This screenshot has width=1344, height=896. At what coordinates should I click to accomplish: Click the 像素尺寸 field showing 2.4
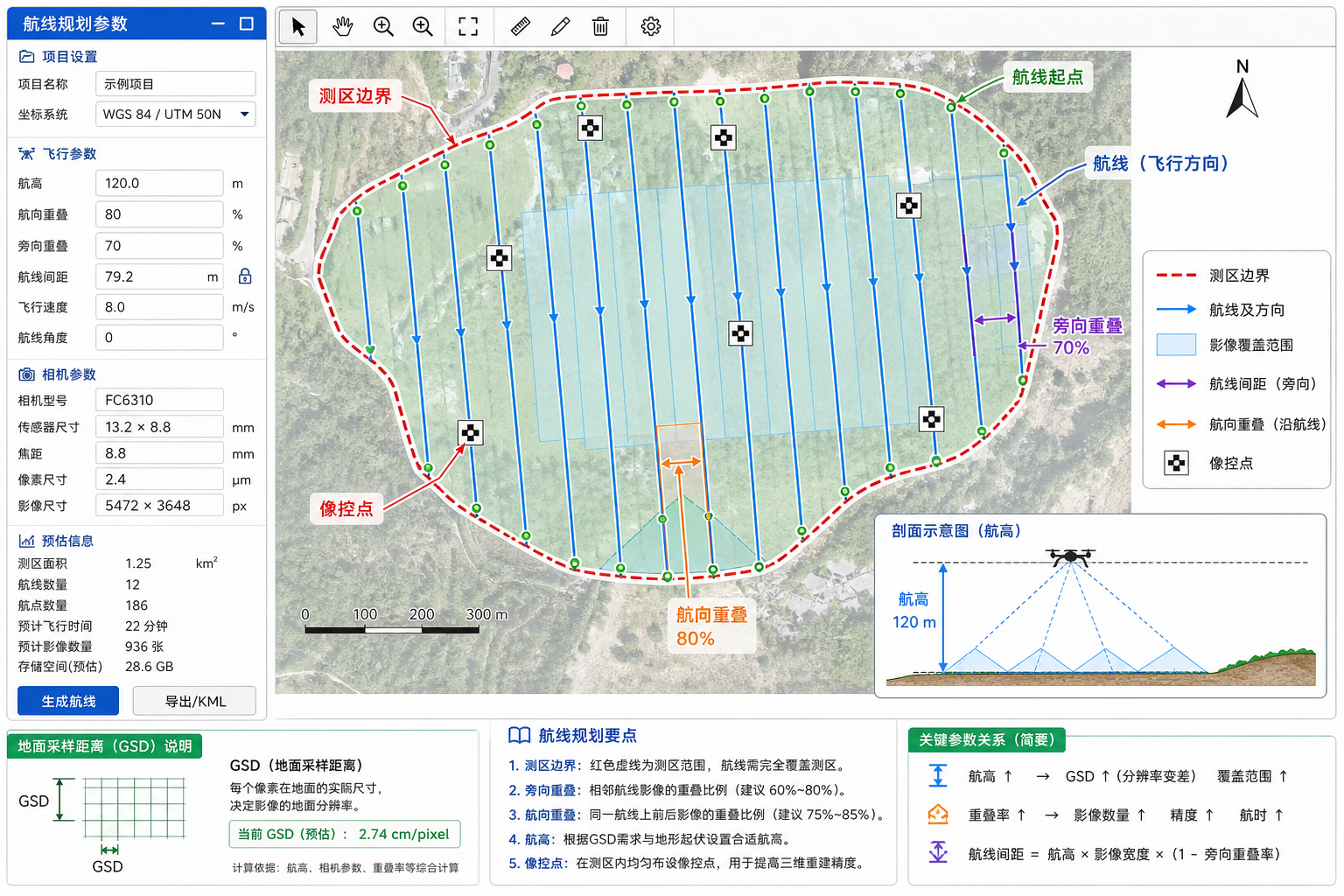[x=159, y=479]
